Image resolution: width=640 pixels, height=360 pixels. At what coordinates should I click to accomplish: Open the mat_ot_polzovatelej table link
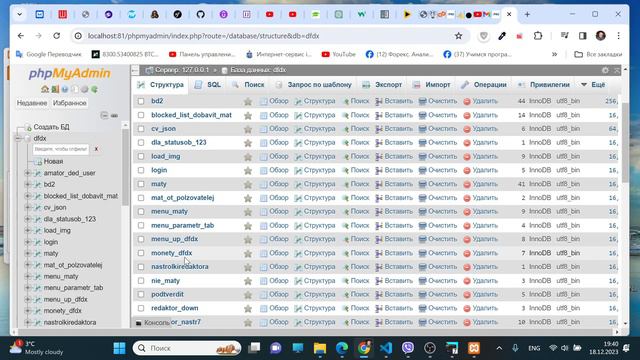click(182, 198)
